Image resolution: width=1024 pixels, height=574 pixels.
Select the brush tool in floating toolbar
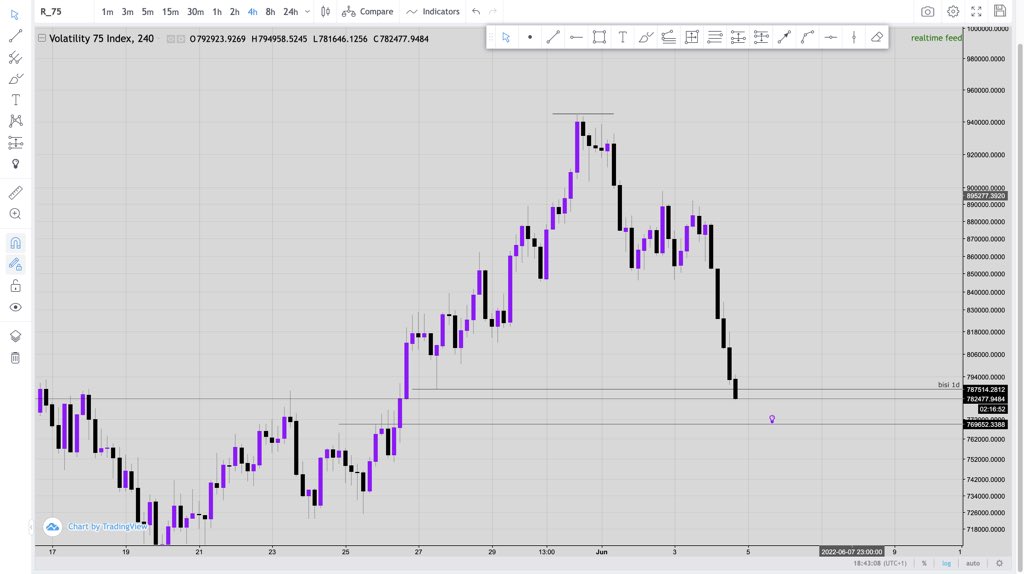[645, 38]
